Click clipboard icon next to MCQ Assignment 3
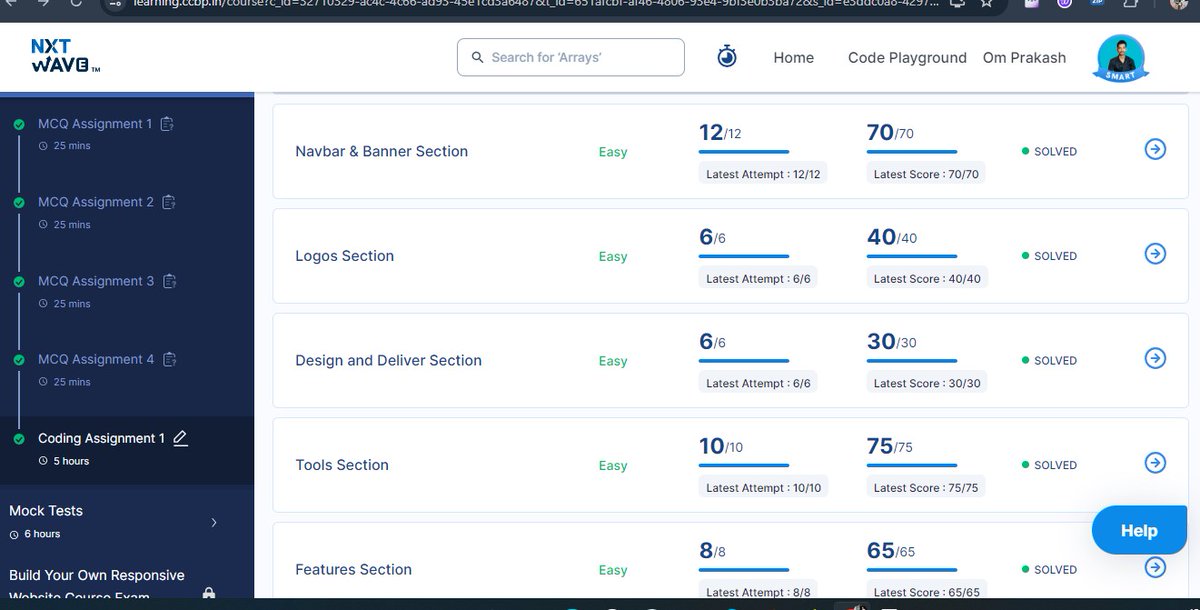The height and width of the screenshot is (610, 1200). 169,281
